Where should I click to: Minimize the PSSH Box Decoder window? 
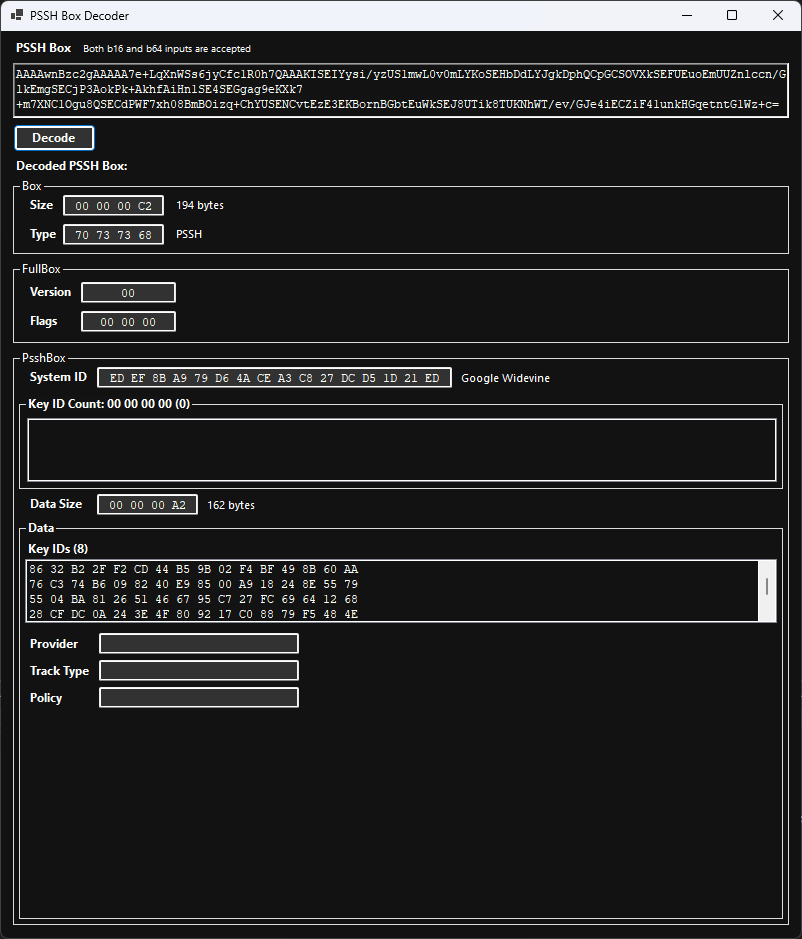point(687,15)
